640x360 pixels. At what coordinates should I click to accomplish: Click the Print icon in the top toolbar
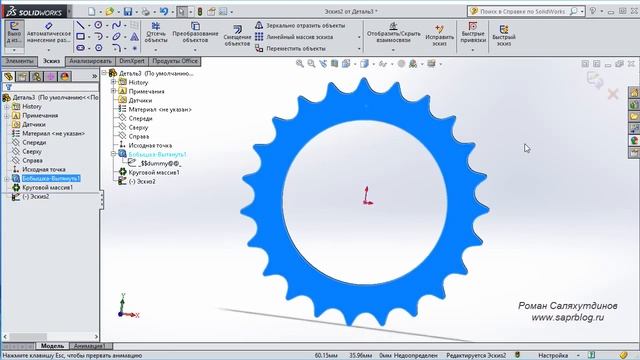coord(146,12)
